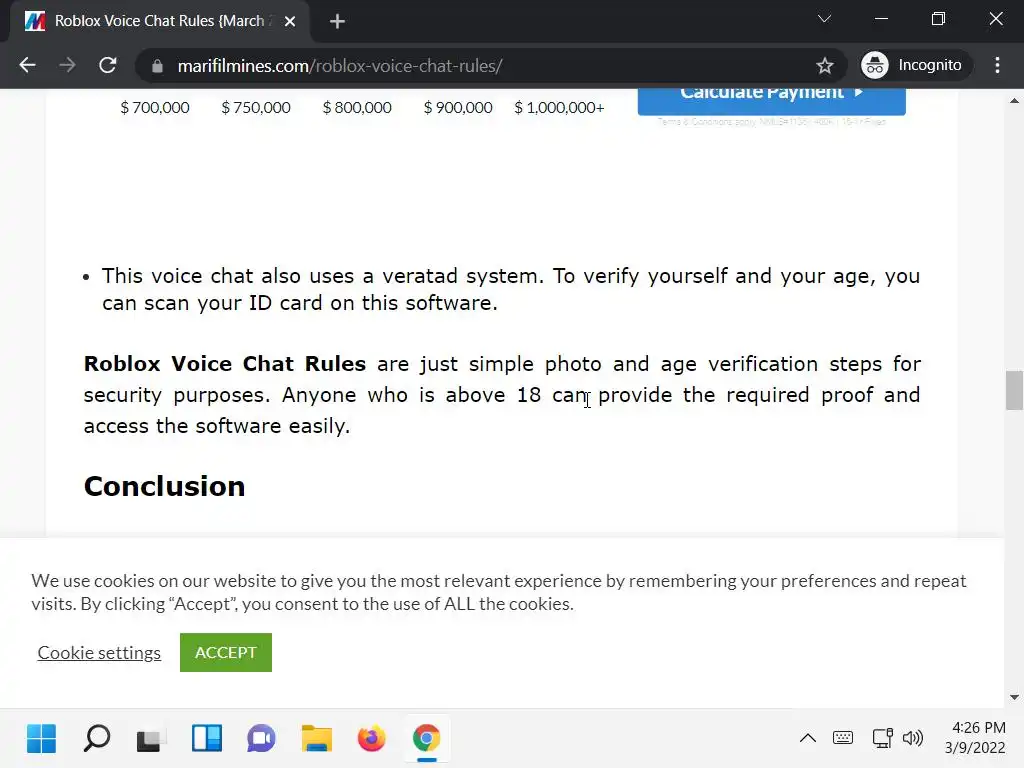Open Cookie settings link

pos(99,652)
